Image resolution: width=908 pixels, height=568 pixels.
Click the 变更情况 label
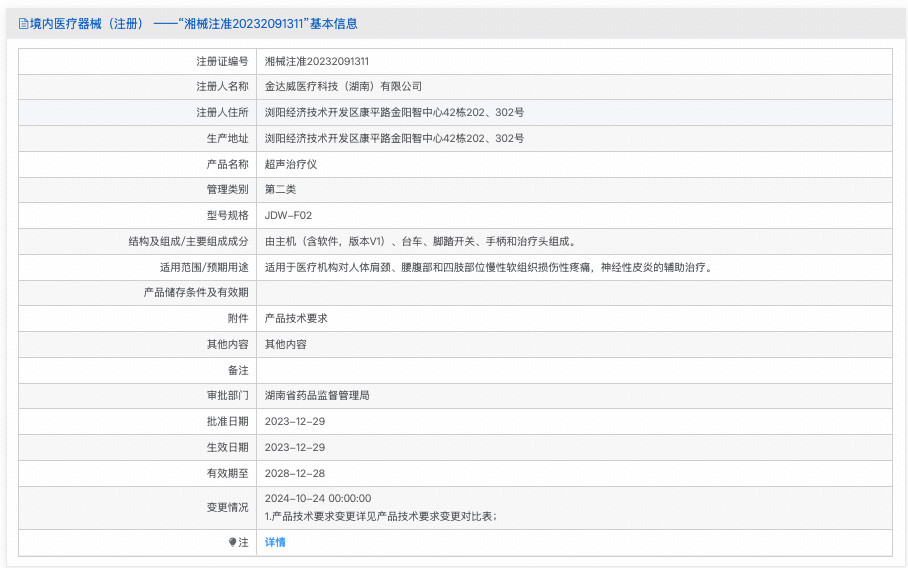pyautogui.click(x=228, y=507)
